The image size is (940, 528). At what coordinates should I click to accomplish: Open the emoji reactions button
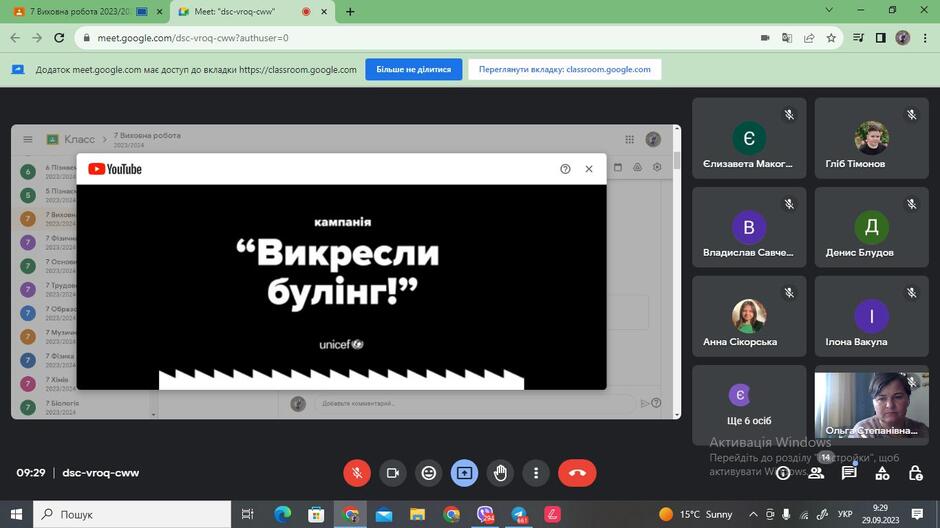[x=429, y=473]
